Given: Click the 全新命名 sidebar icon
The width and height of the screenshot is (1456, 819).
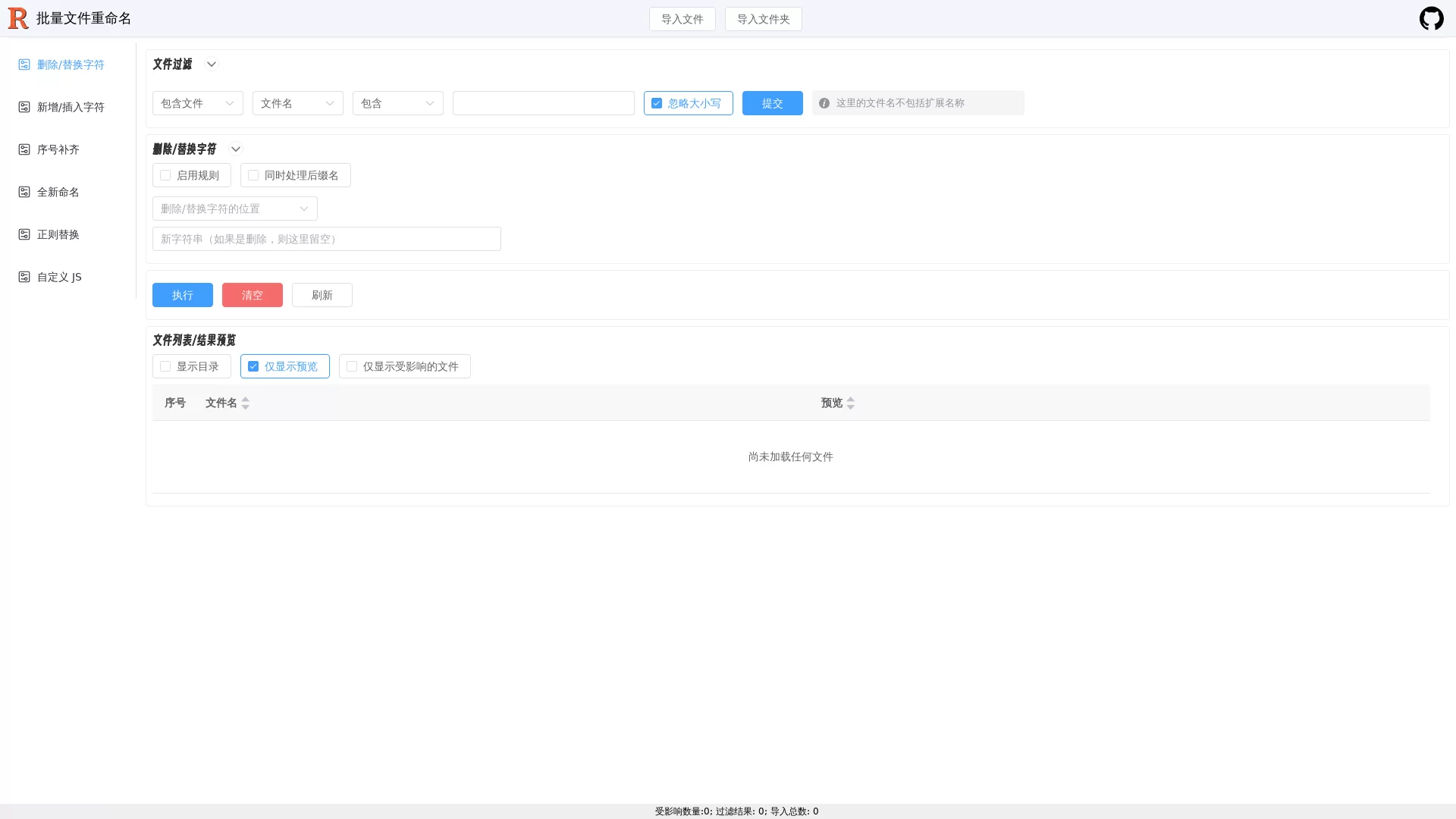Looking at the screenshot, I should coord(24,192).
